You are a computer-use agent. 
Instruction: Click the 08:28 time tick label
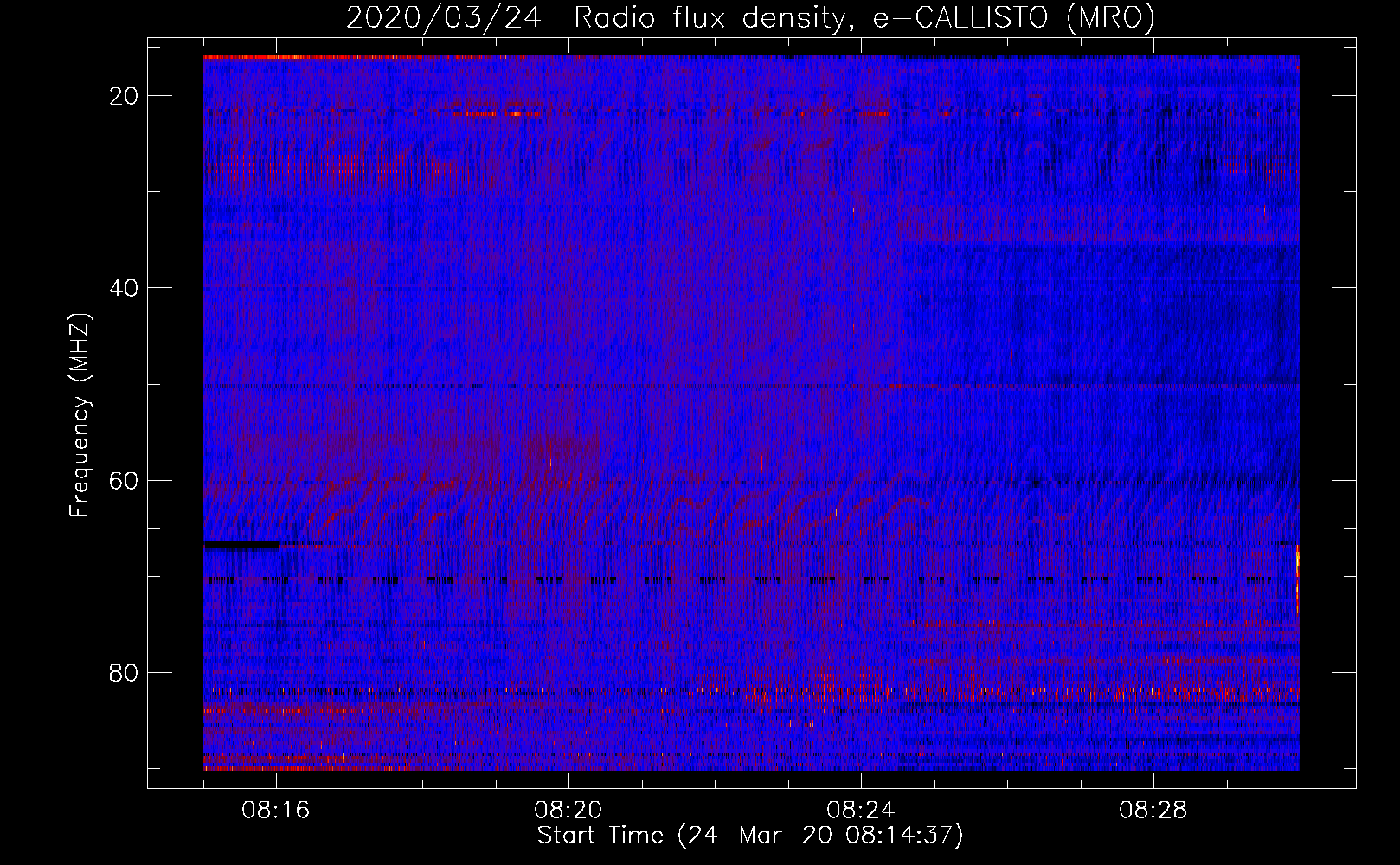[1153, 811]
